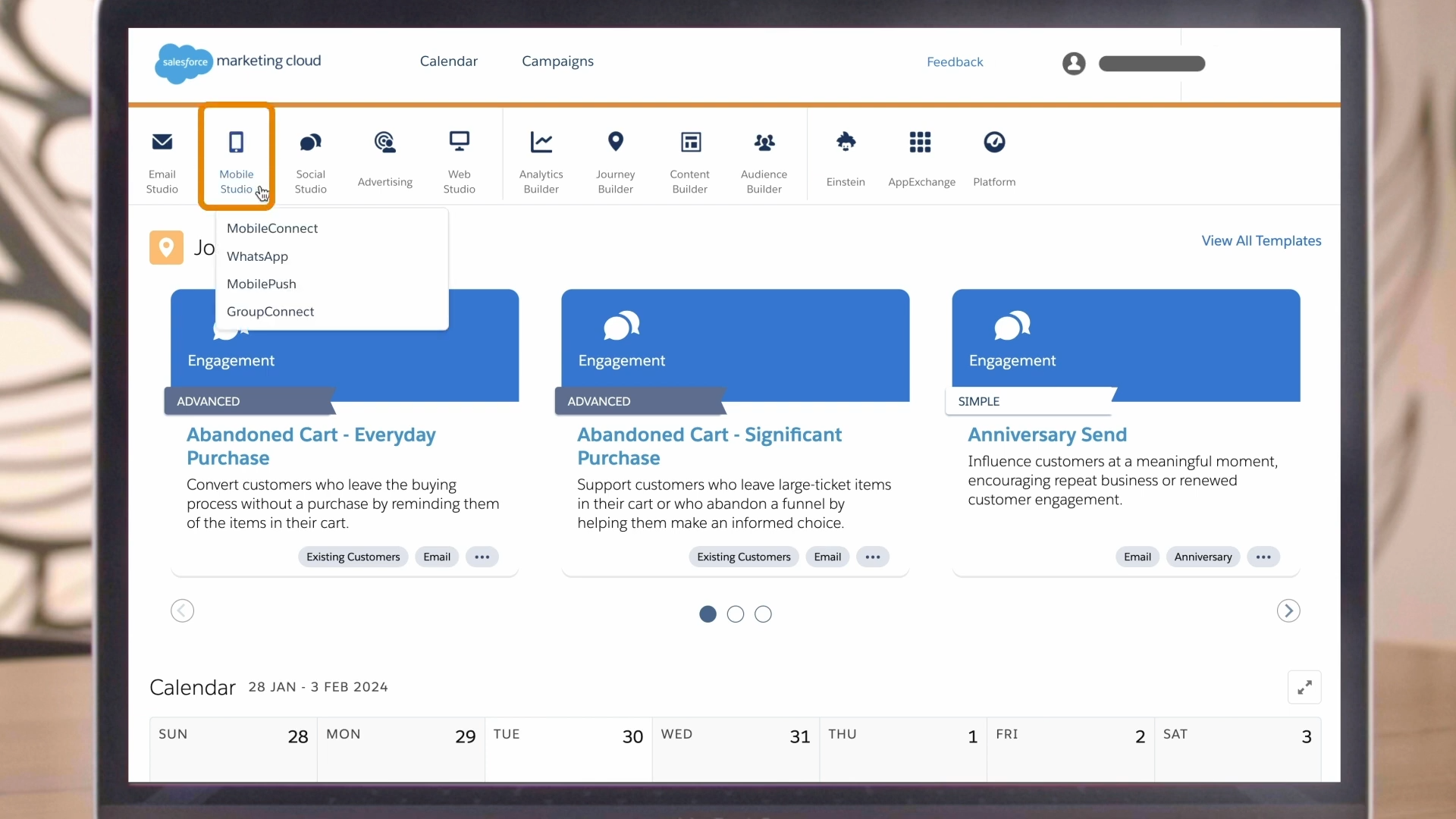This screenshot has width=1456, height=819.
Task: Click View All Templates link
Action: tap(1261, 240)
